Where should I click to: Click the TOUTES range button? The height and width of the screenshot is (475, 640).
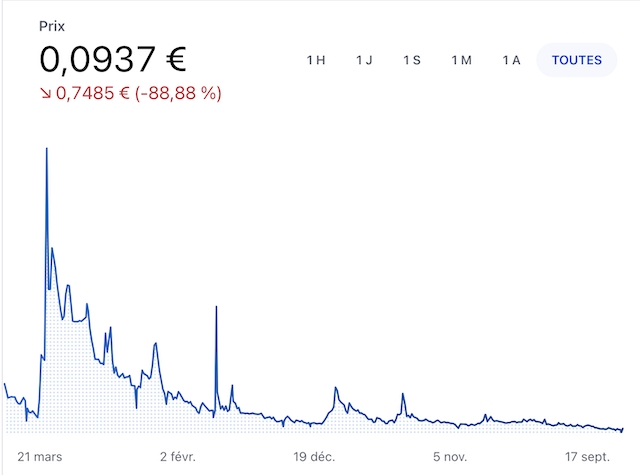pos(577,60)
